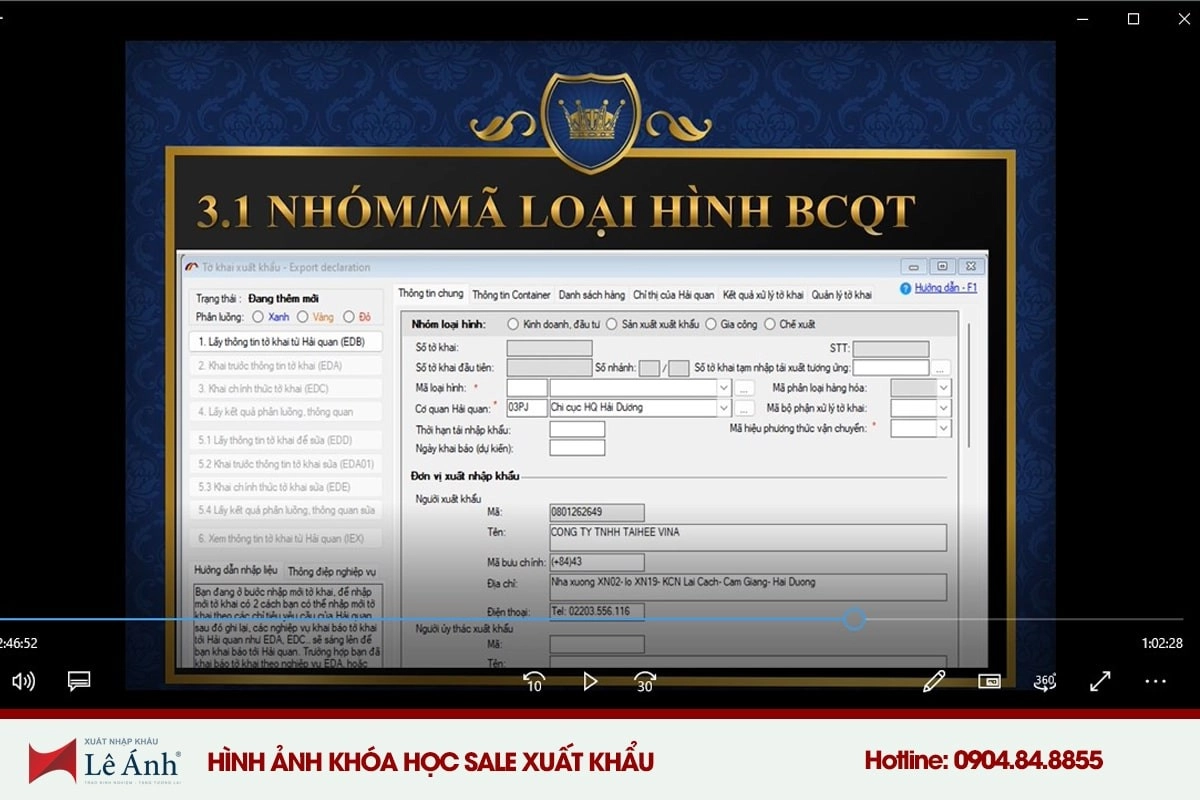Skip forward 30 seconds
The height and width of the screenshot is (800, 1200).
point(645,682)
